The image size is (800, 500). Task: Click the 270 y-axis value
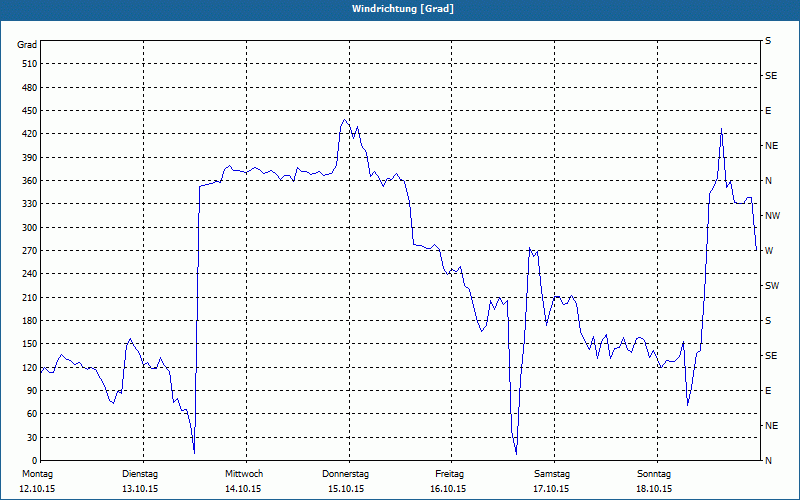coord(29,251)
